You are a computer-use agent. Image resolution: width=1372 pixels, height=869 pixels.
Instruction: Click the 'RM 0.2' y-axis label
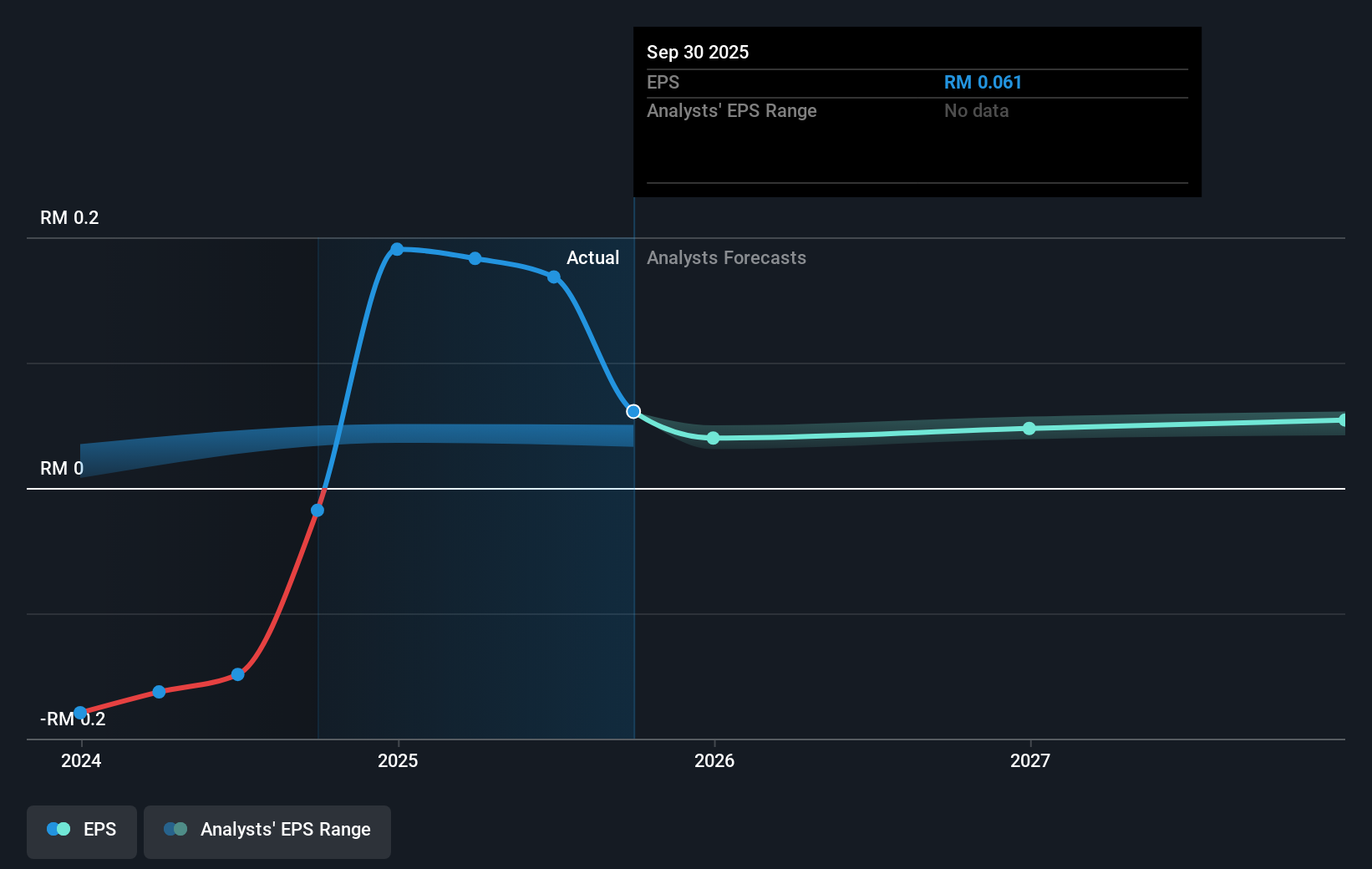coord(69,217)
